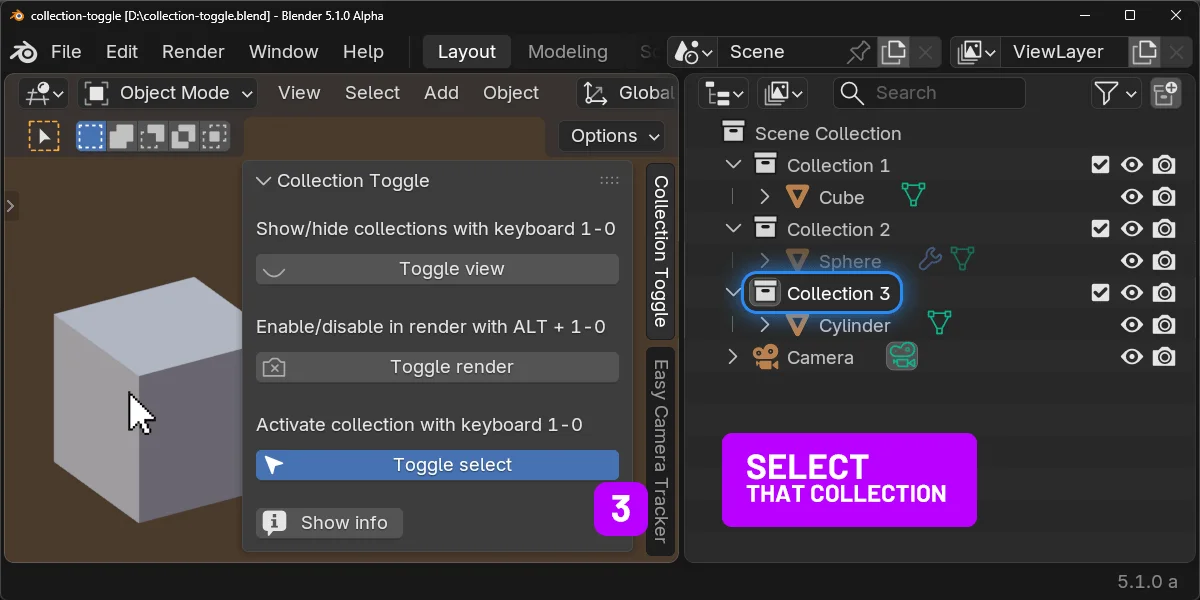This screenshot has width=1200, height=600.
Task: Switch to the Modeling workspace tab
Action: coord(567,51)
